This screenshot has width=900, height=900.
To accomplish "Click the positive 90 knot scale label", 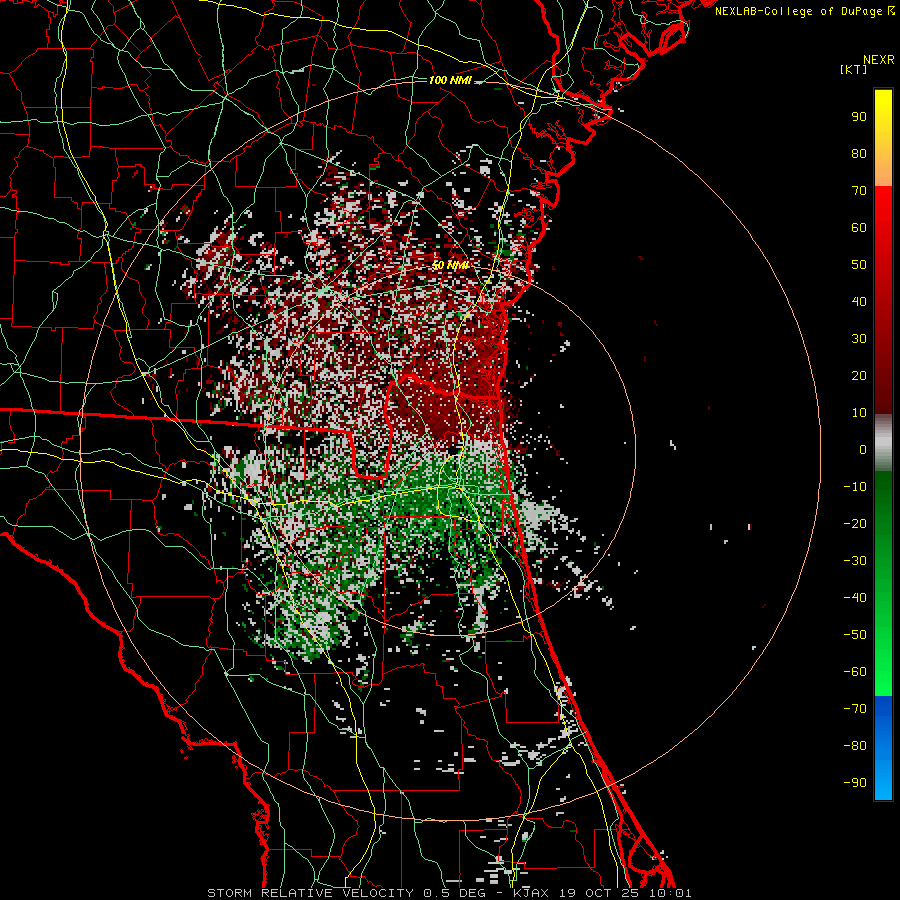I will pyautogui.click(x=859, y=117).
